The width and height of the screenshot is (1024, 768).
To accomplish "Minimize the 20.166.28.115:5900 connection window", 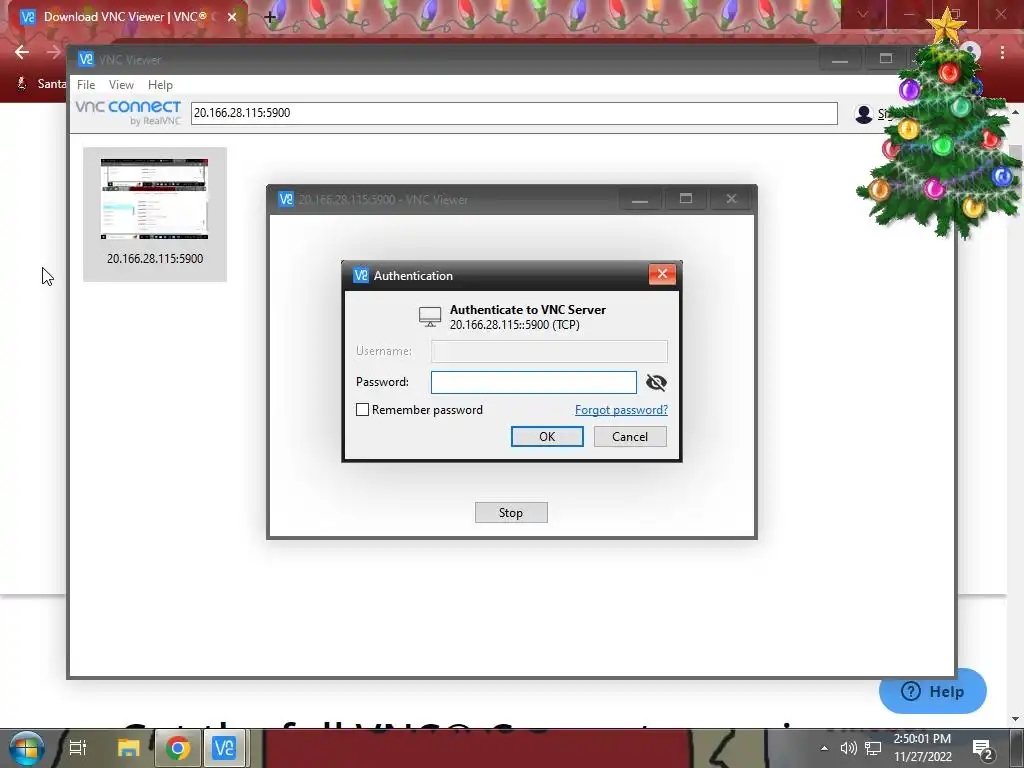I will [640, 199].
